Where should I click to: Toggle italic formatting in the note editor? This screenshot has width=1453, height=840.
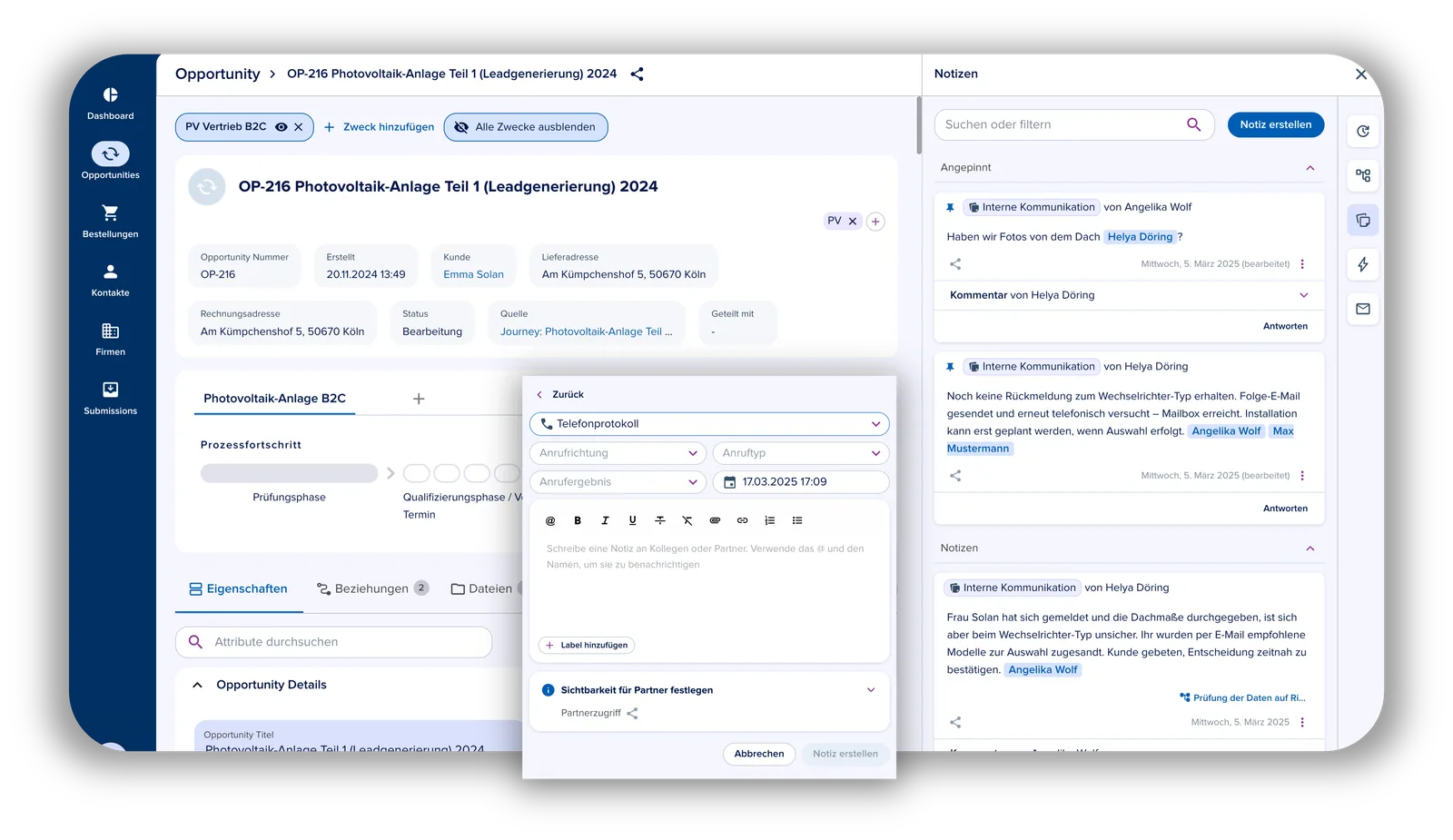click(x=605, y=521)
